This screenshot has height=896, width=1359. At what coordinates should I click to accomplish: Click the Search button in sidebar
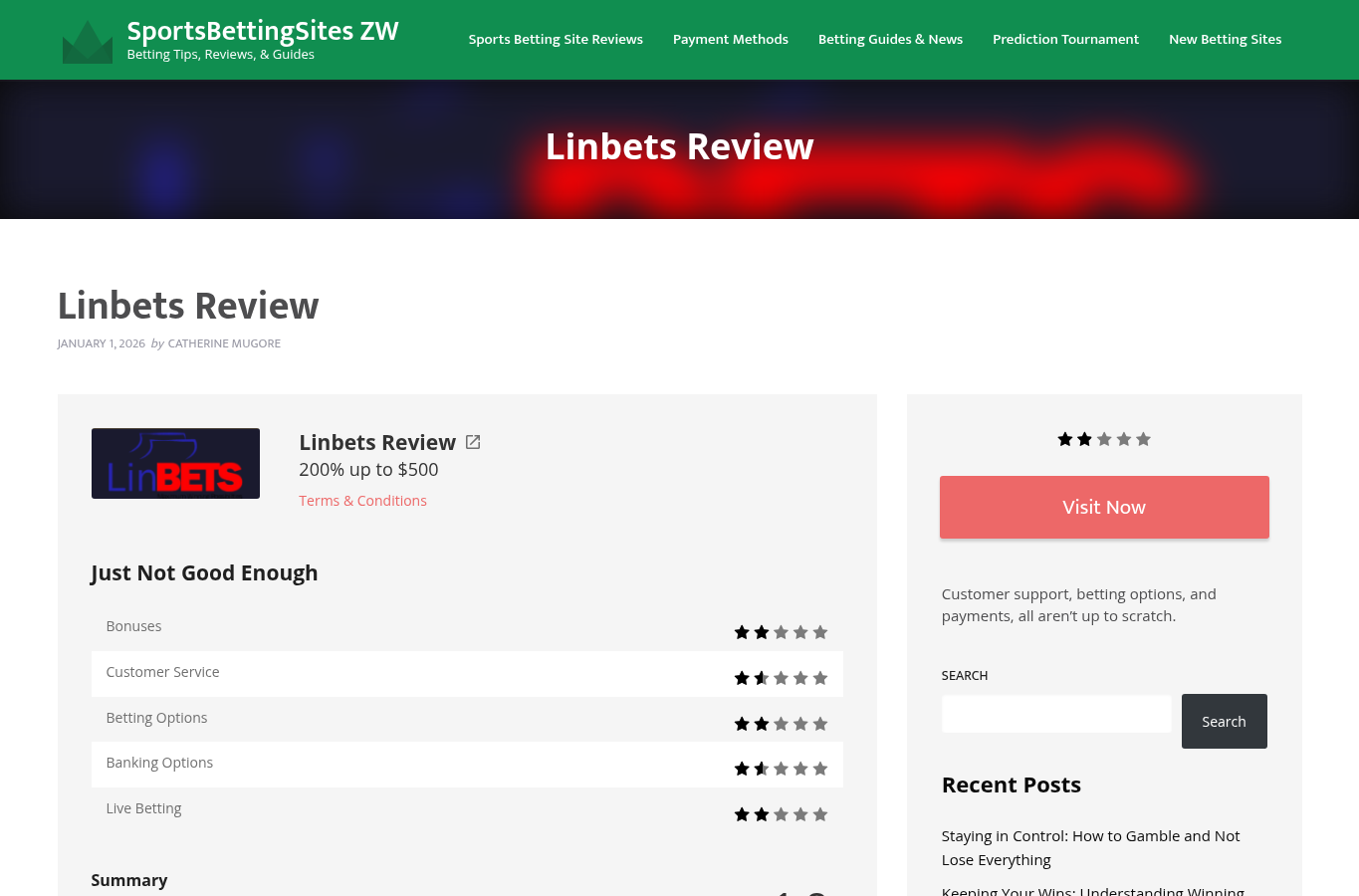pos(1224,721)
